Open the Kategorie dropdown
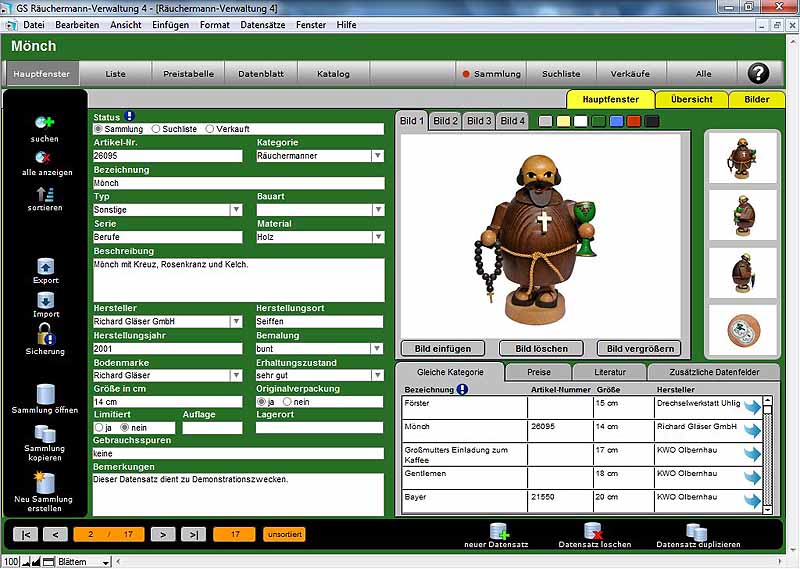The height and width of the screenshot is (569, 800). pyautogui.click(x=377, y=156)
